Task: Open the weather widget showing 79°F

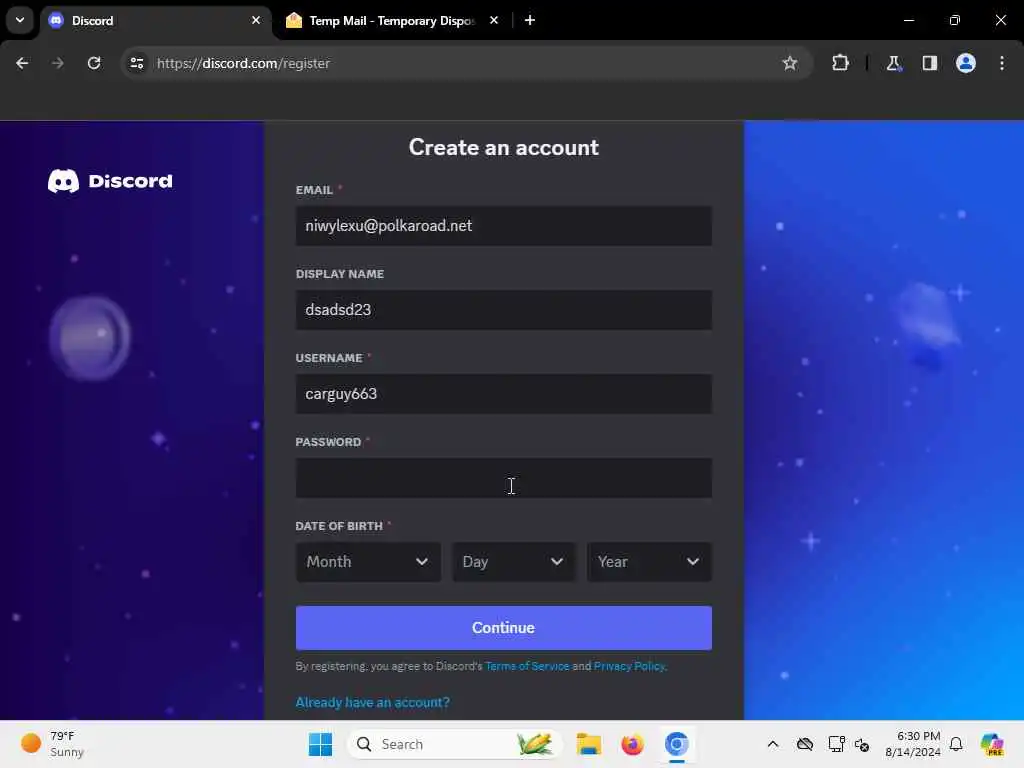Action: [52, 744]
